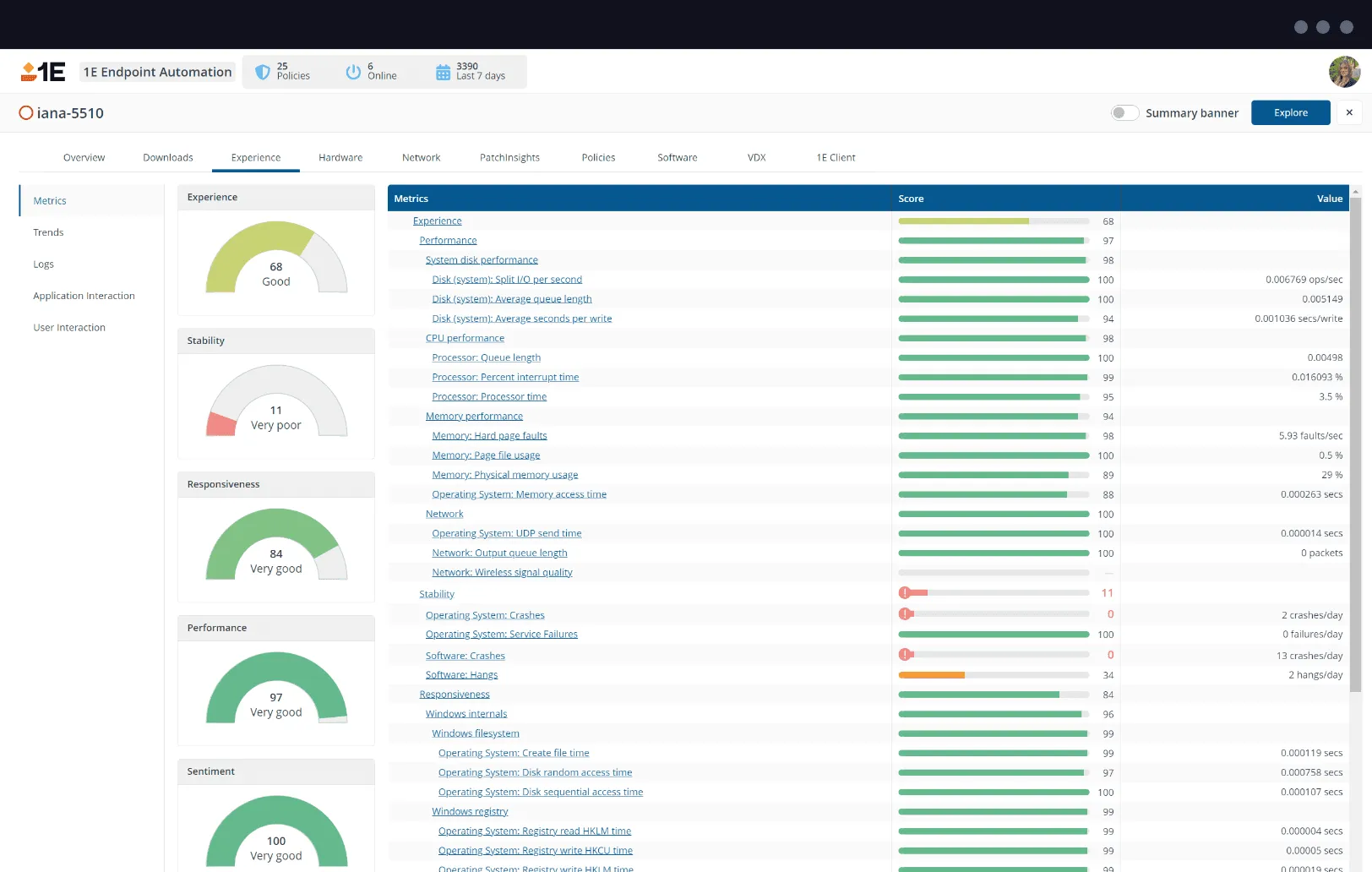Enable the Summary banner toggle
The image size is (1372, 872).
(1124, 112)
